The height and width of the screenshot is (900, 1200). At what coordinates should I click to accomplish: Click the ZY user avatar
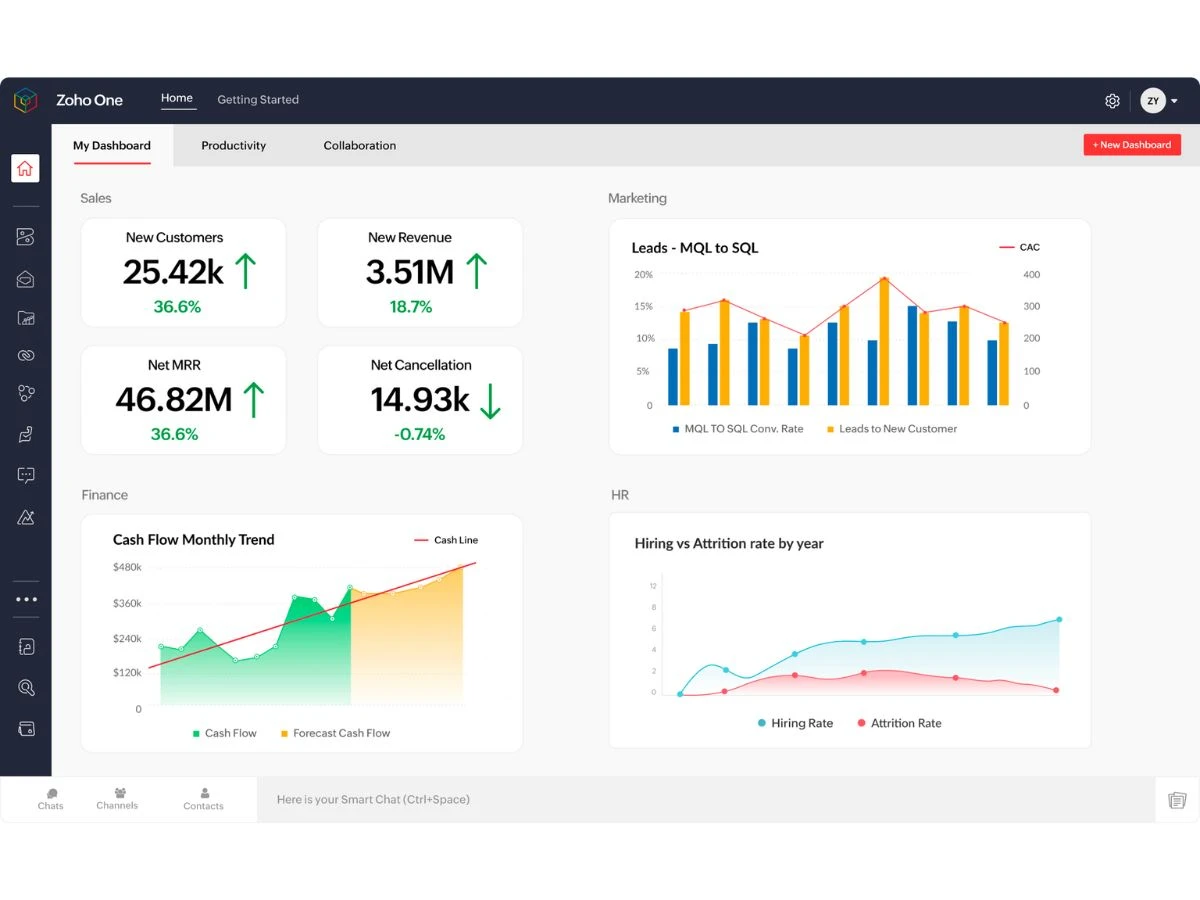pos(1153,101)
